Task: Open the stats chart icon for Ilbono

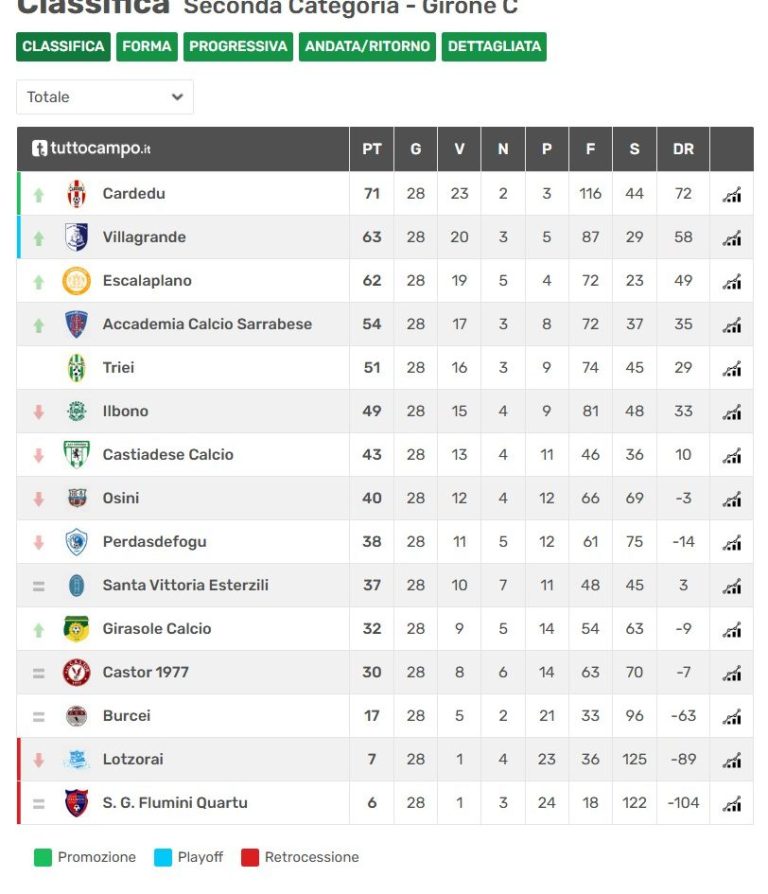Action: tap(732, 412)
